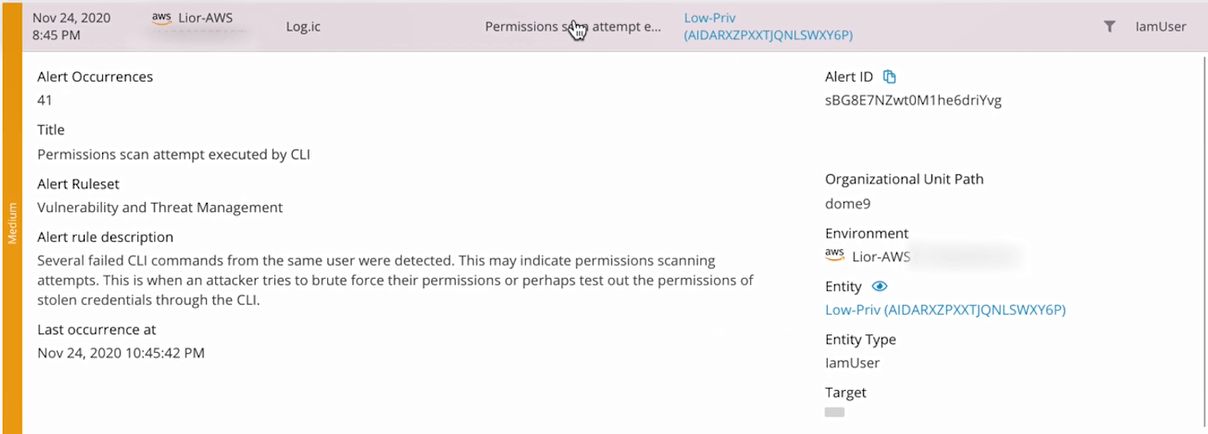This screenshot has width=1208, height=434.
Task: Click the alert occurrences count 41
Action: tap(45, 100)
